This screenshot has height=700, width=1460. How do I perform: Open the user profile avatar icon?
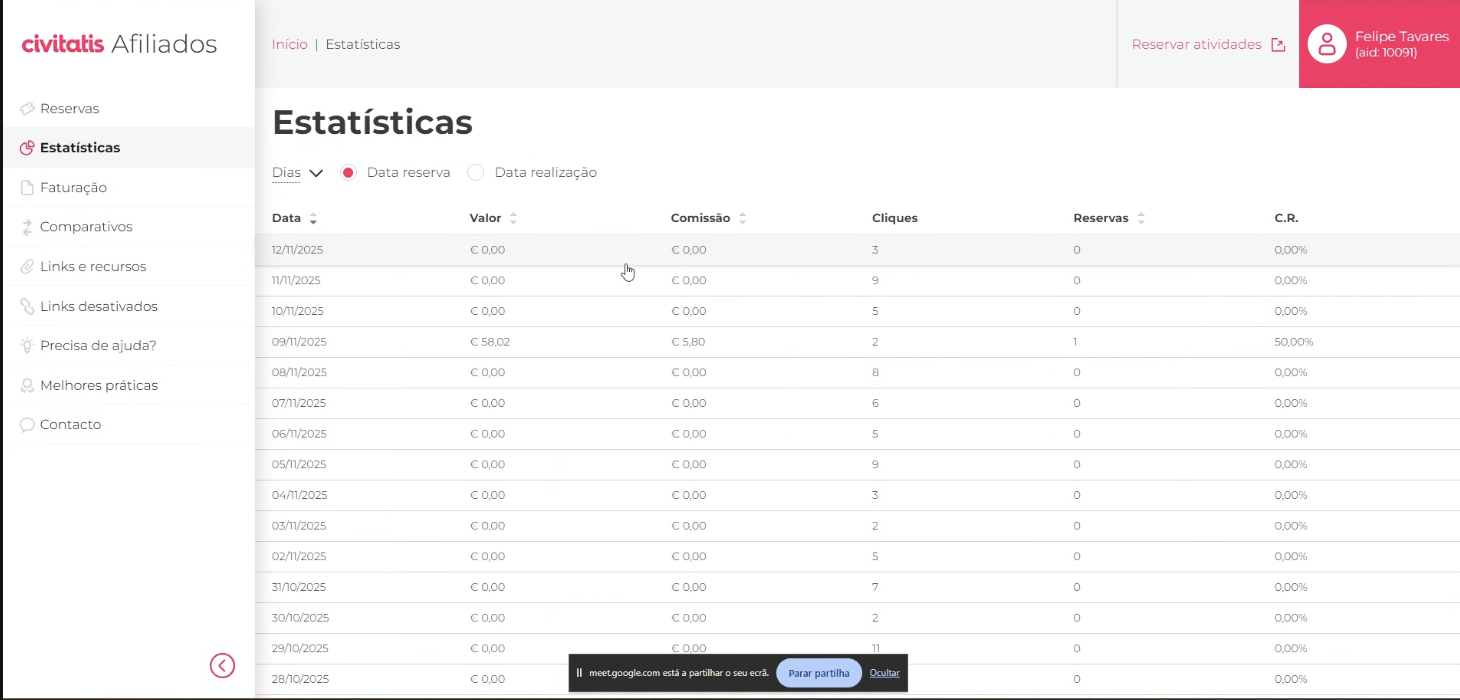coord(1327,44)
